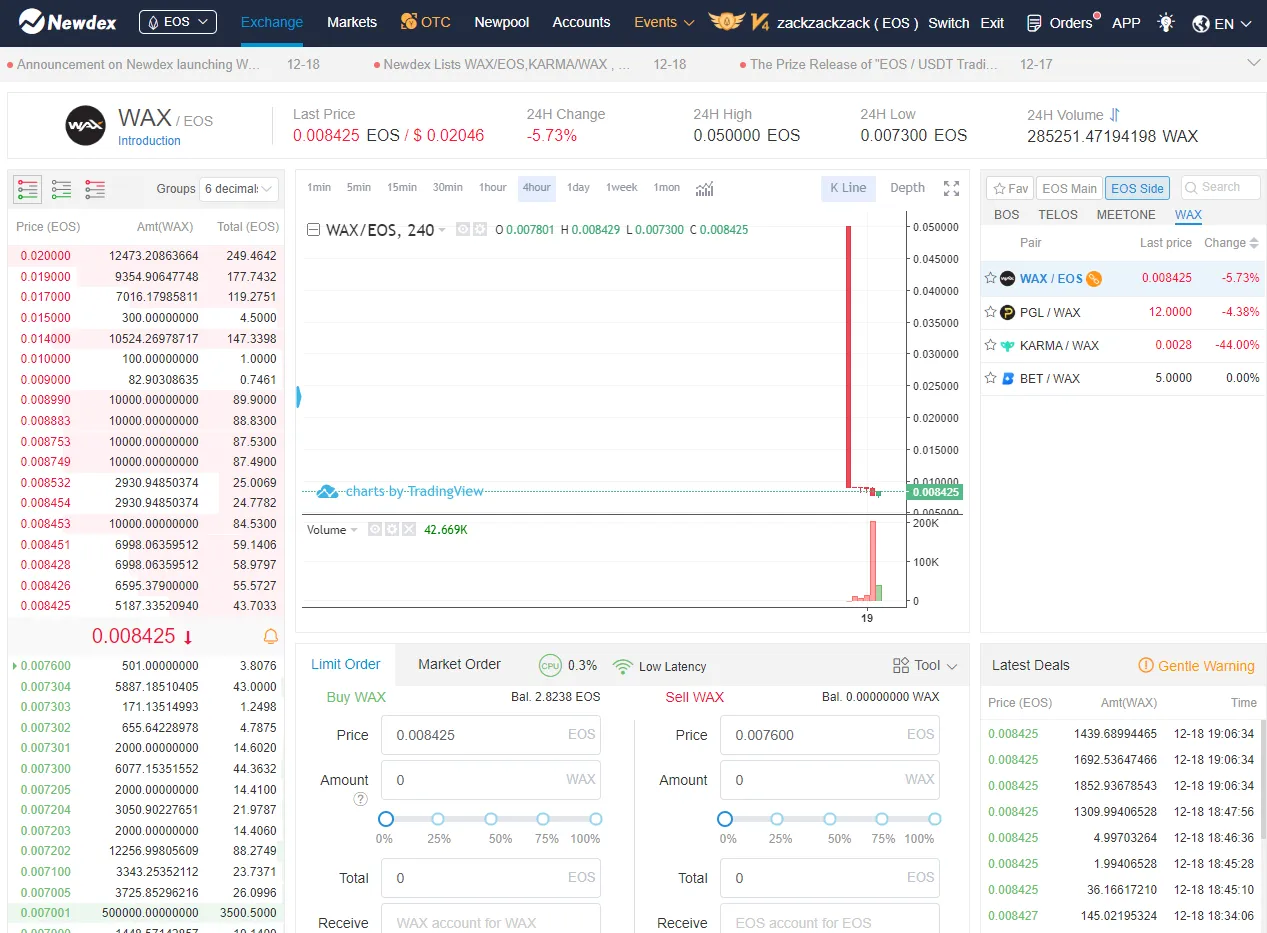Switch to Market Order tab
1267x933 pixels.
pos(459,664)
